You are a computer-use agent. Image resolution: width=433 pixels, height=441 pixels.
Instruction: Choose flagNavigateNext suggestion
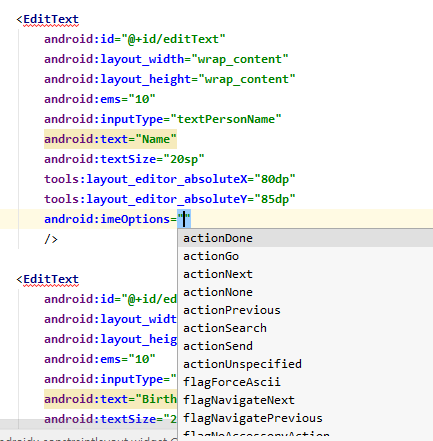305,400
